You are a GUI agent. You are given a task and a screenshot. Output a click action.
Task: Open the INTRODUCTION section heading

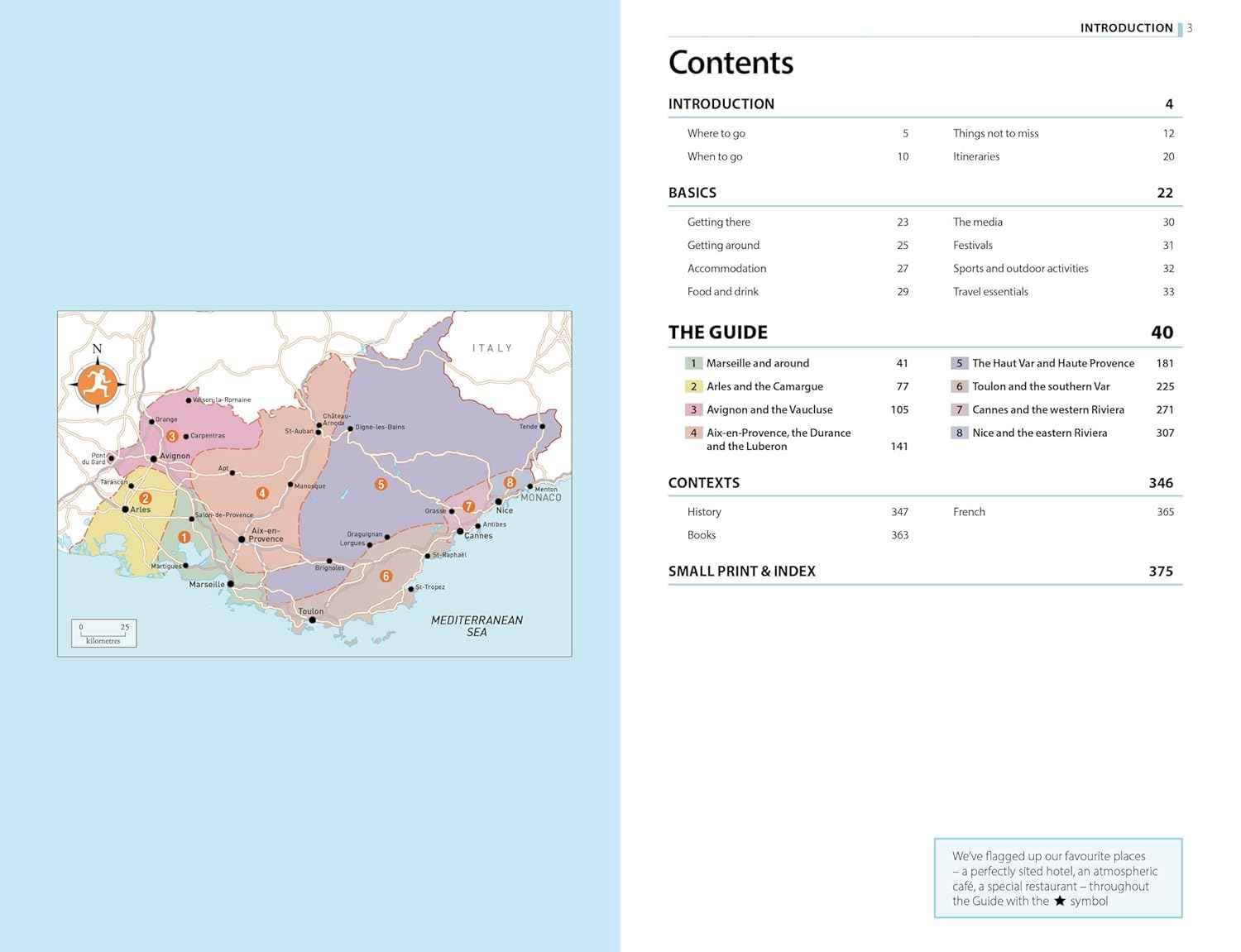click(721, 104)
